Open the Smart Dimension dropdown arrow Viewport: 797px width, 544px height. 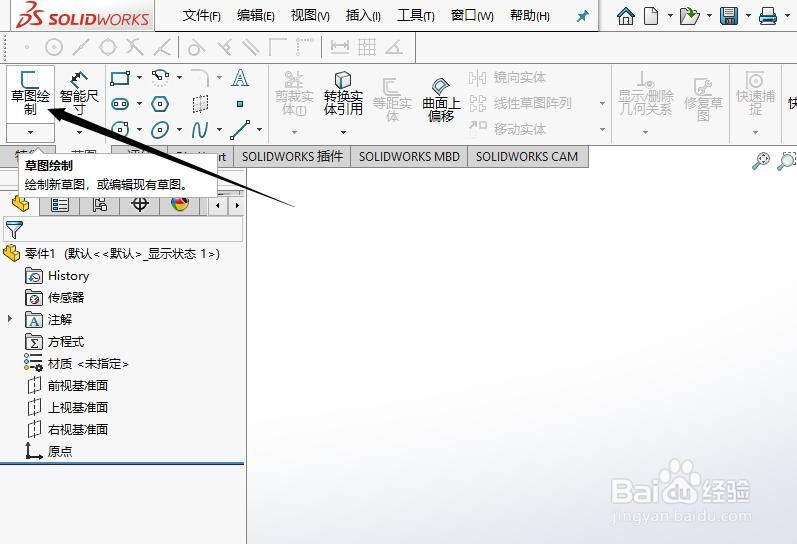click(x=79, y=132)
